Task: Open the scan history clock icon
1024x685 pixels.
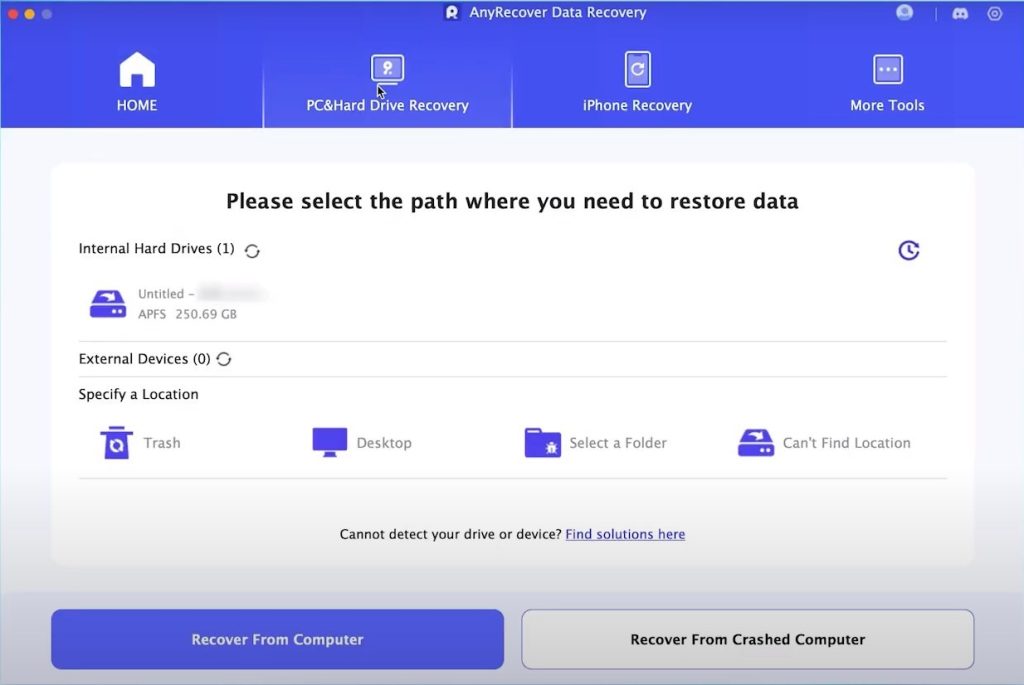Action: [908, 250]
